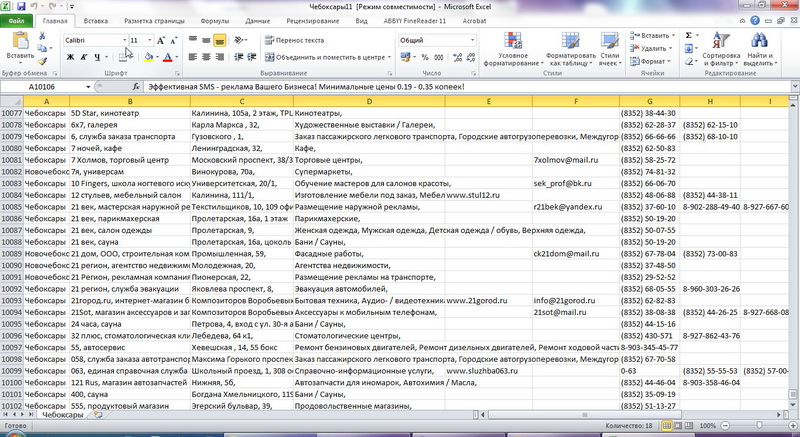This screenshot has width=800, height=437.
Task: Click the Name Box showing A10106
Action: tap(42, 87)
